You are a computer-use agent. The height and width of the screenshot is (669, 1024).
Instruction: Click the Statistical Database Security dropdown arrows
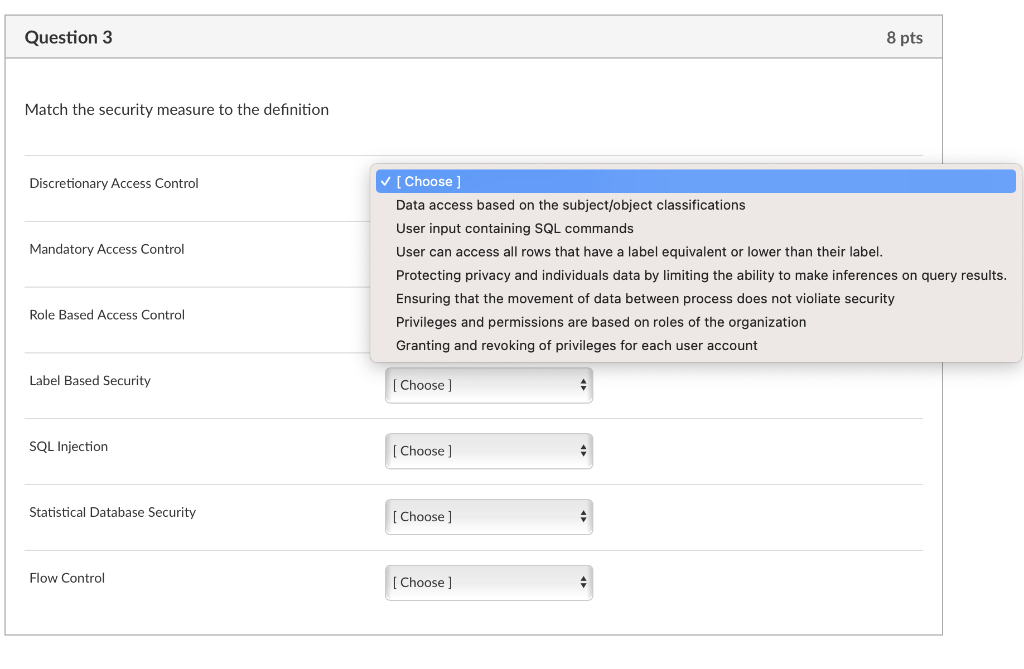coord(583,517)
